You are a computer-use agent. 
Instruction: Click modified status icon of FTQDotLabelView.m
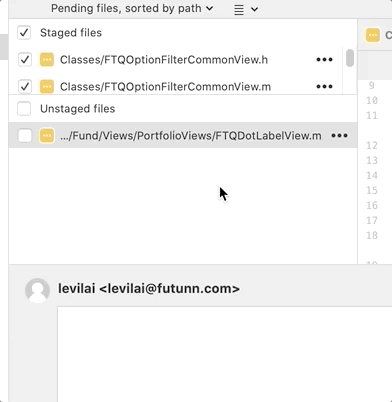coord(47,136)
